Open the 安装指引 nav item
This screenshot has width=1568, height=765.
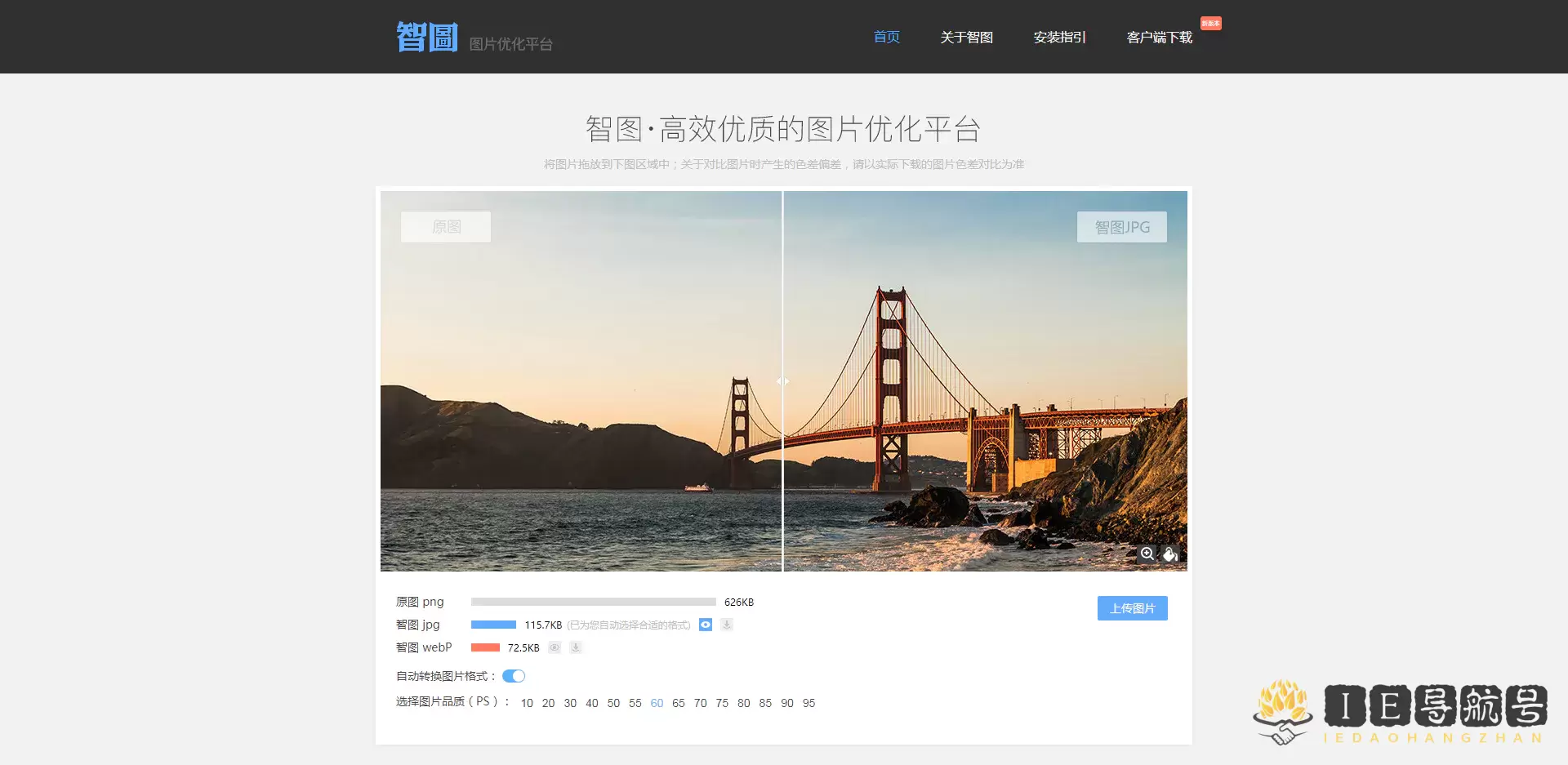click(1060, 38)
